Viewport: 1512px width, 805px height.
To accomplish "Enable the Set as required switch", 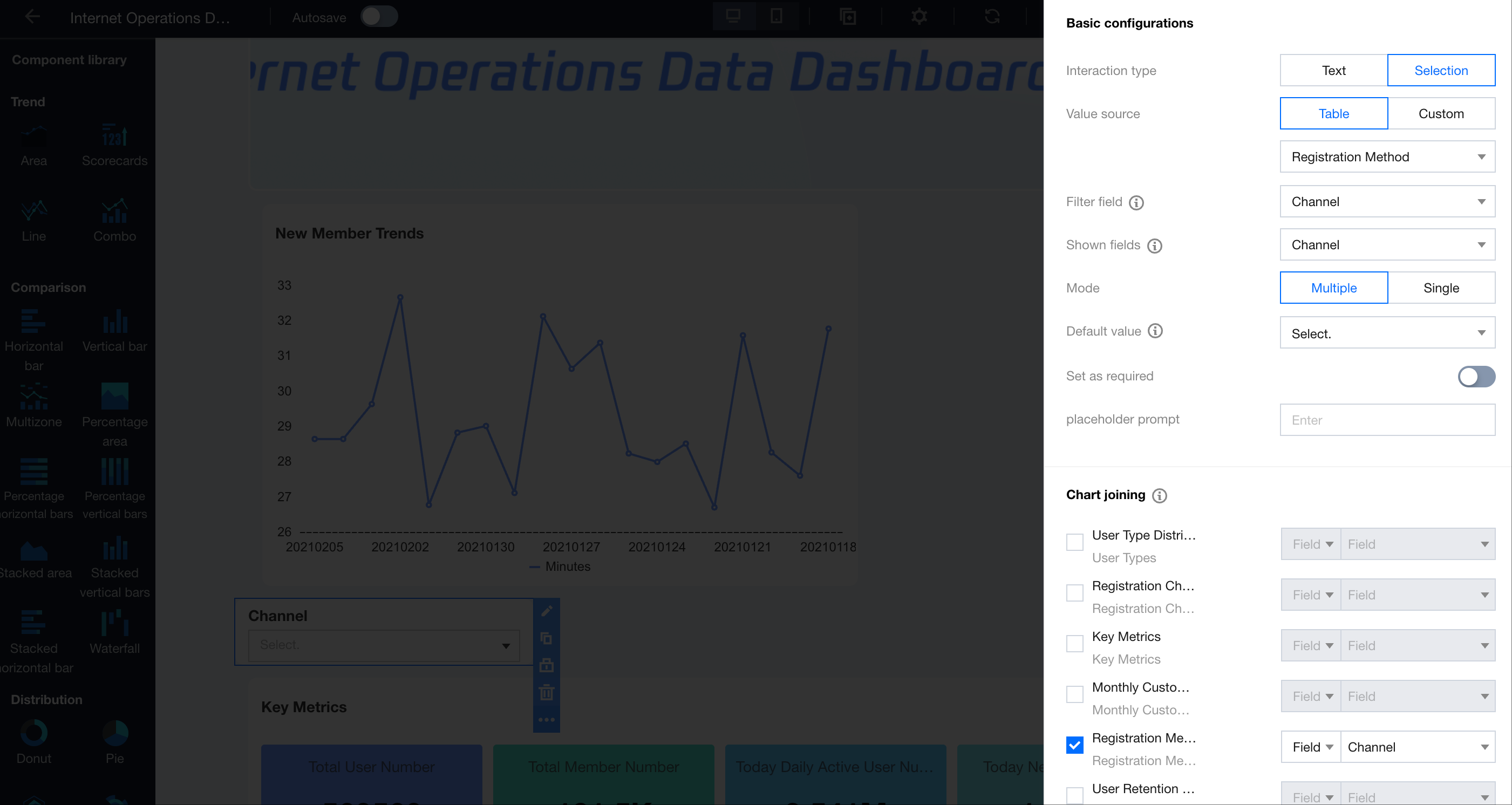I will point(1476,376).
